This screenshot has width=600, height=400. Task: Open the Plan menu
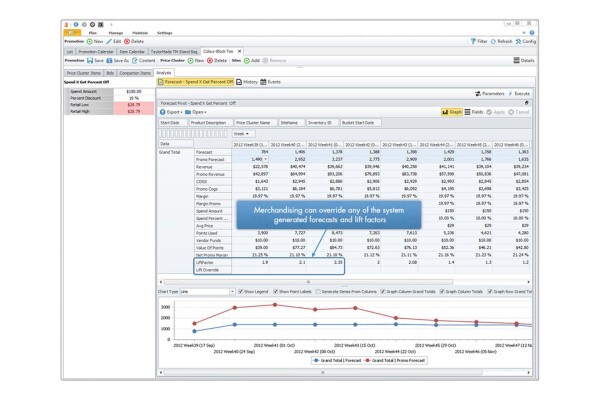point(93,33)
